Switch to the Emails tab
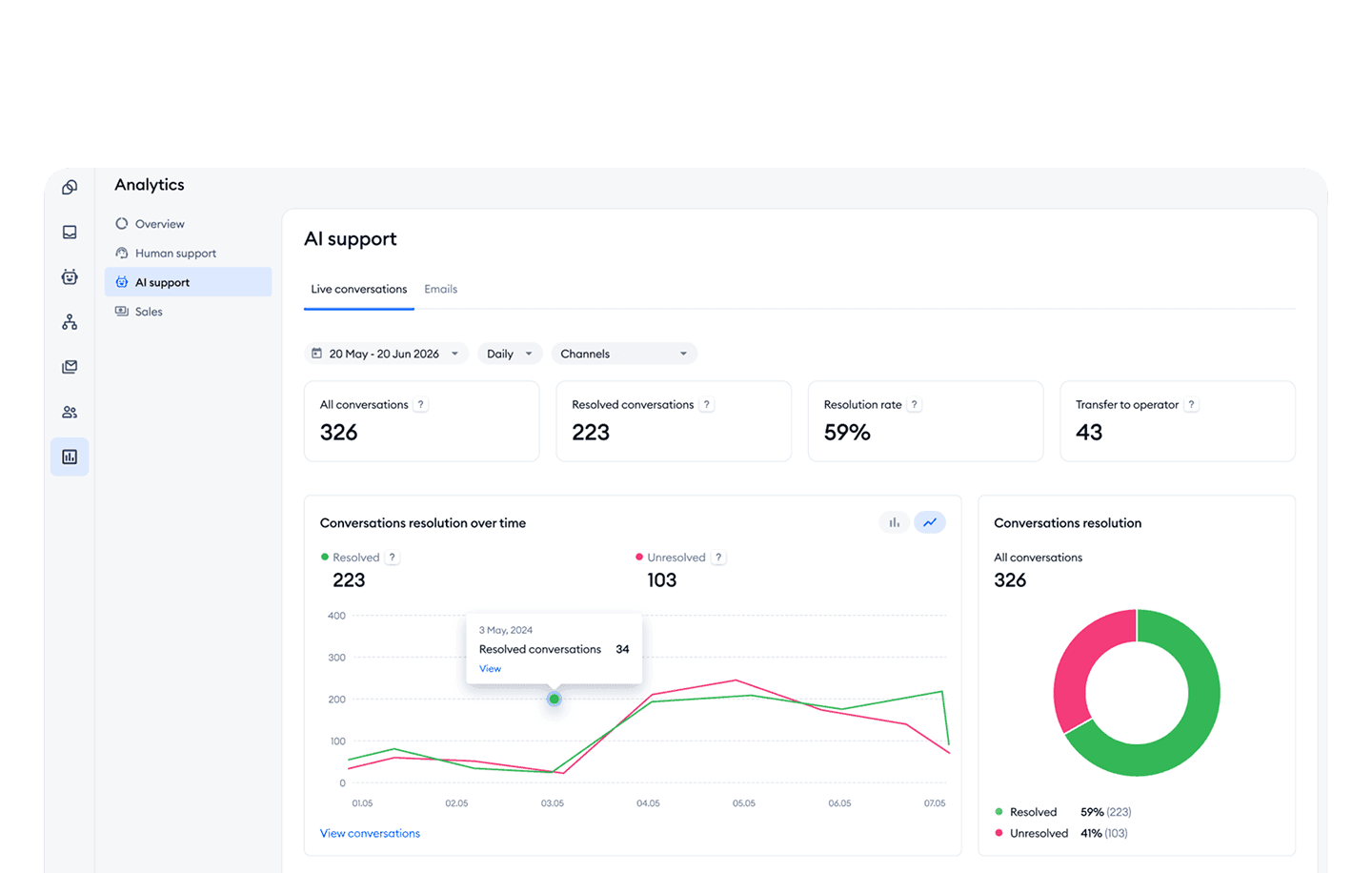Viewport: 1372px width, 873px height. (440, 289)
